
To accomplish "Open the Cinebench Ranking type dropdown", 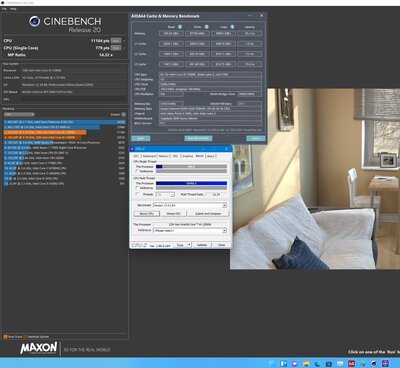I will click(x=19, y=114).
